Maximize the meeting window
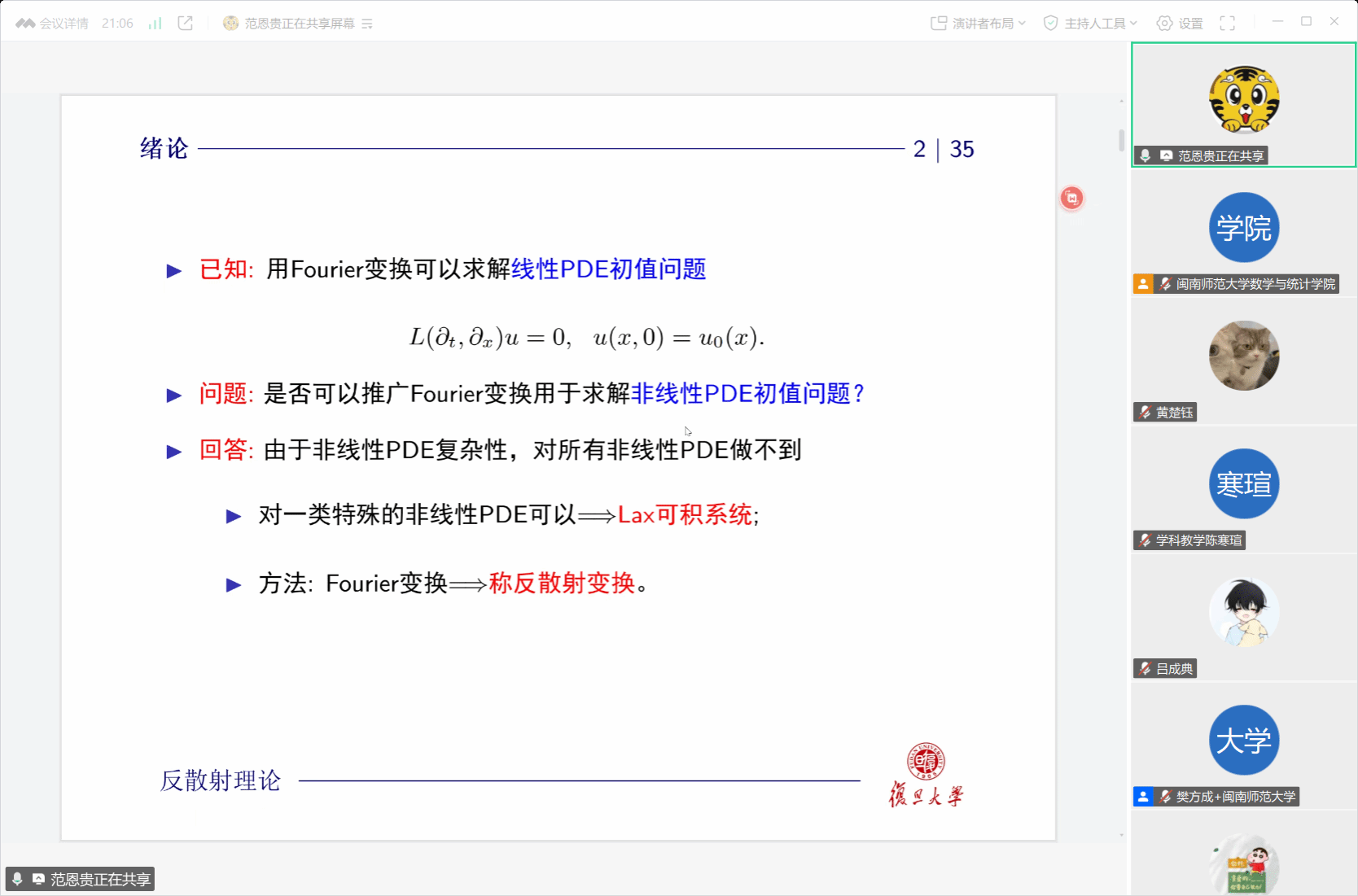 (x=1306, y=22)
